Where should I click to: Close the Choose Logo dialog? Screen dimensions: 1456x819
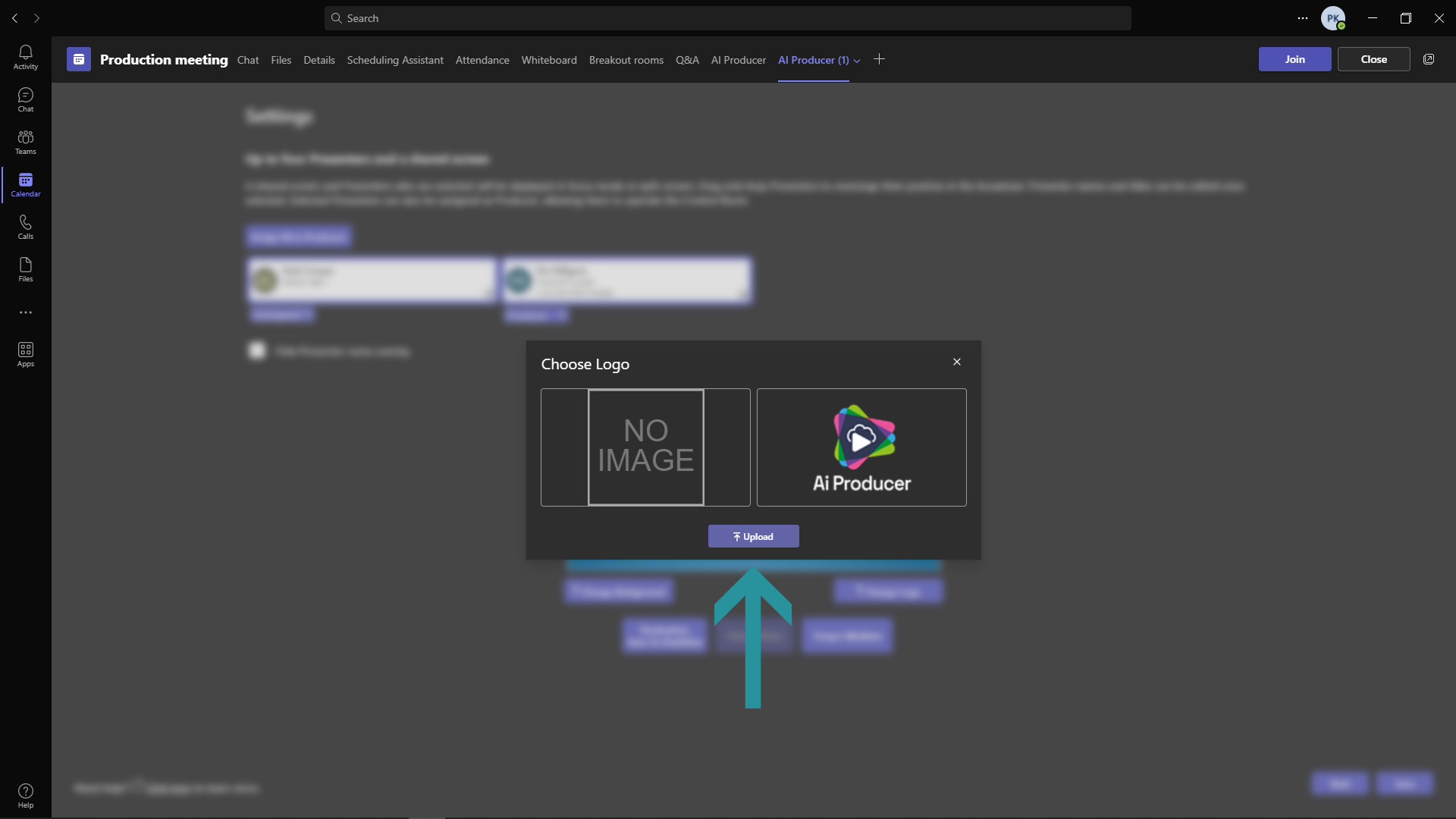pos(957,362)
